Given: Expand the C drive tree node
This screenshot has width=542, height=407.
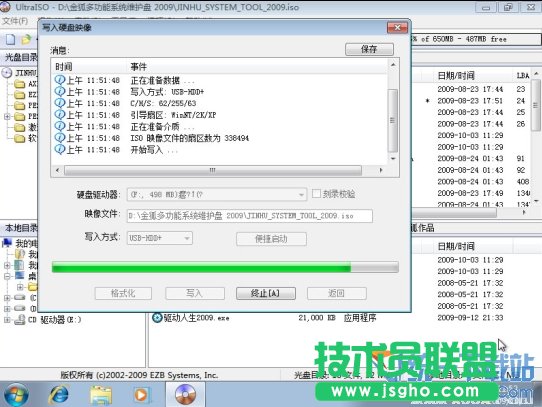Looking at the screenshot, I should pos(7,298).
